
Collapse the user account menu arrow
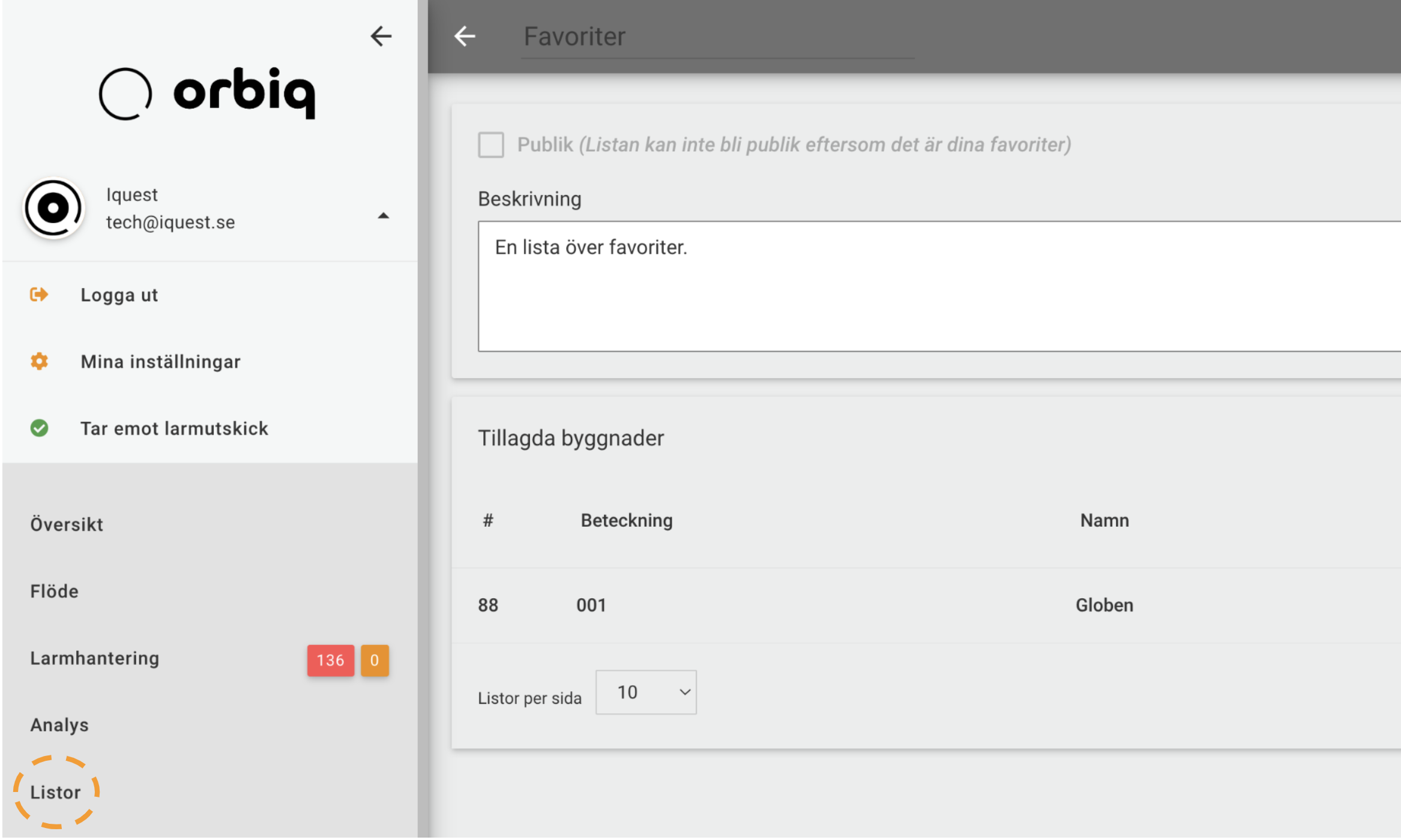pyautogui.click(x=384, y=215)
